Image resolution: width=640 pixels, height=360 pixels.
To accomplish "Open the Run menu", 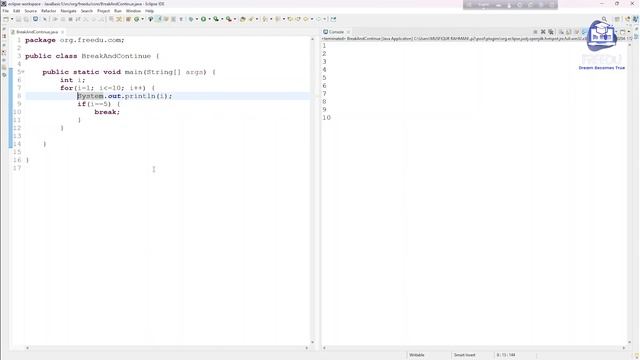I will (x=118, y=11).
